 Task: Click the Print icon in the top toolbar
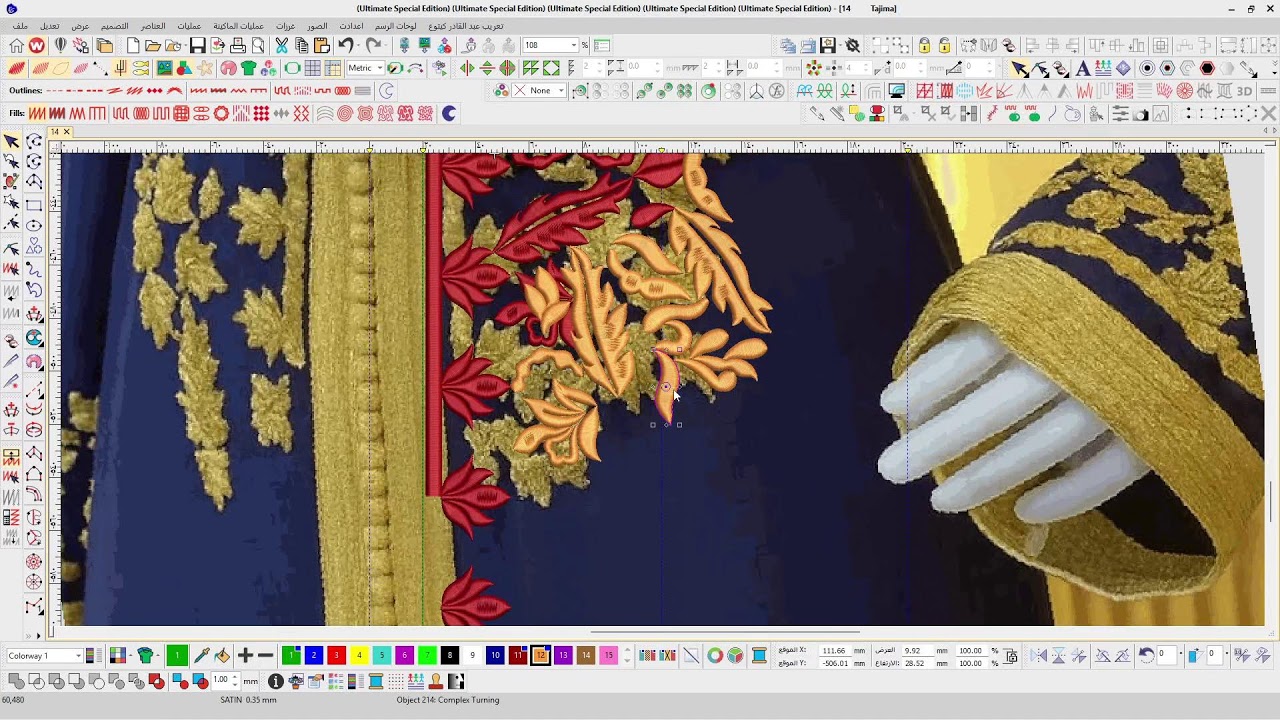tap(238, 45)
